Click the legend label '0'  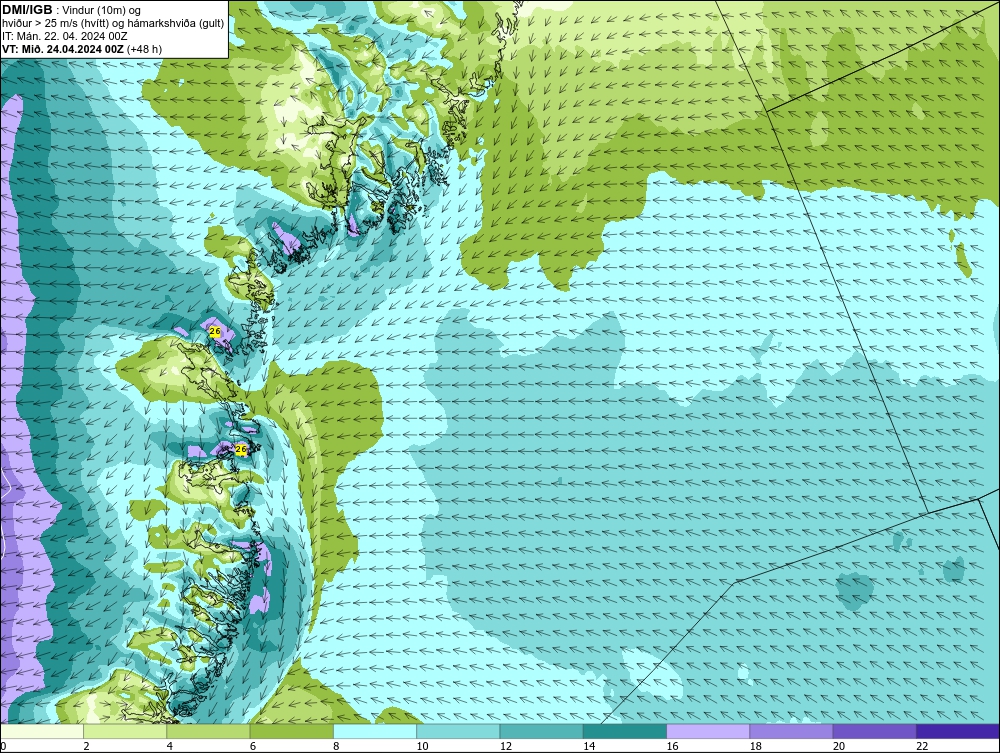3,746
